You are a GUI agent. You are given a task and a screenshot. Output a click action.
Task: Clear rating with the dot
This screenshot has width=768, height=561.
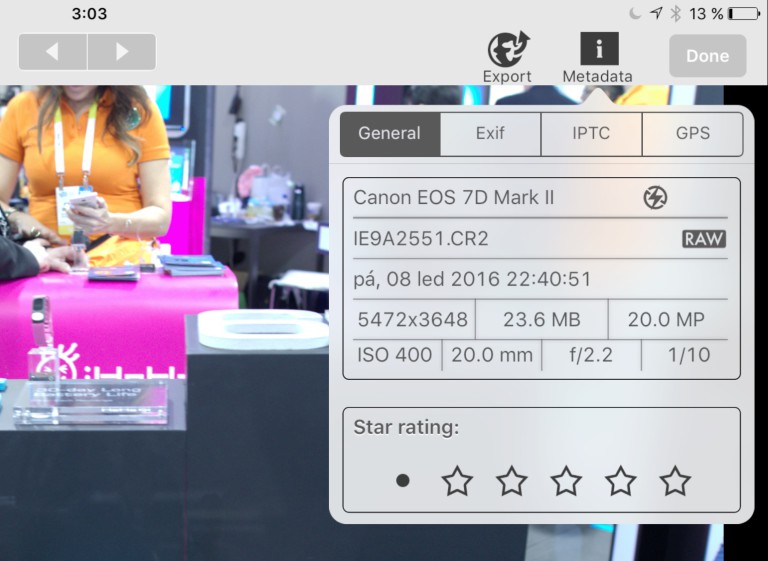point(403,481)
